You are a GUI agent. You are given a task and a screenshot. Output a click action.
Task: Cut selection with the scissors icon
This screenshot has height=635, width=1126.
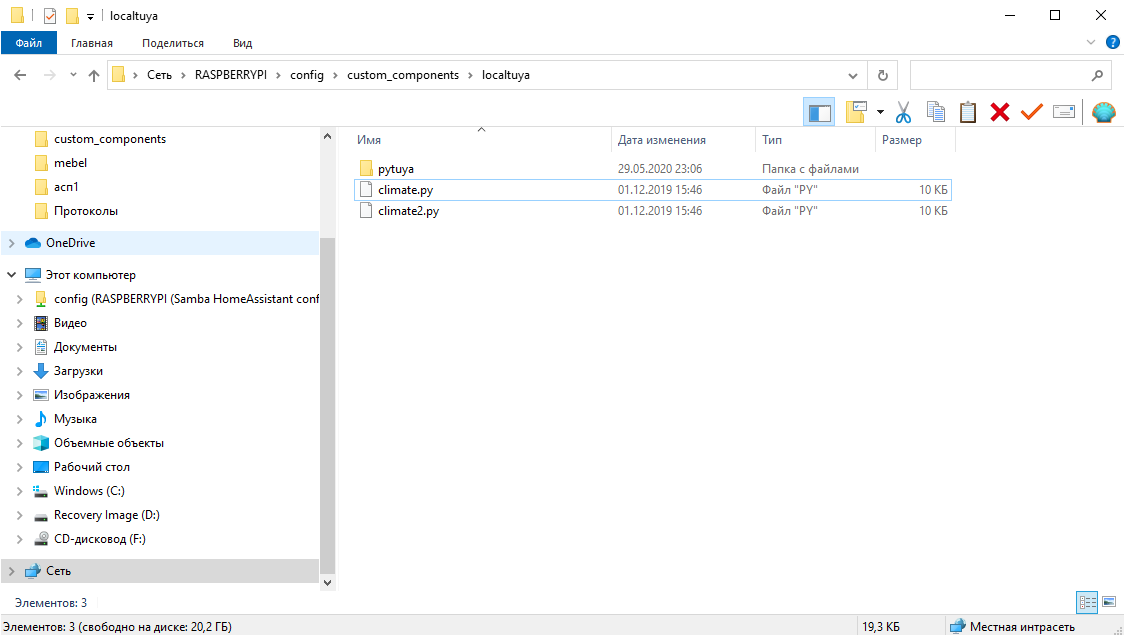click(x=903, y=112)
